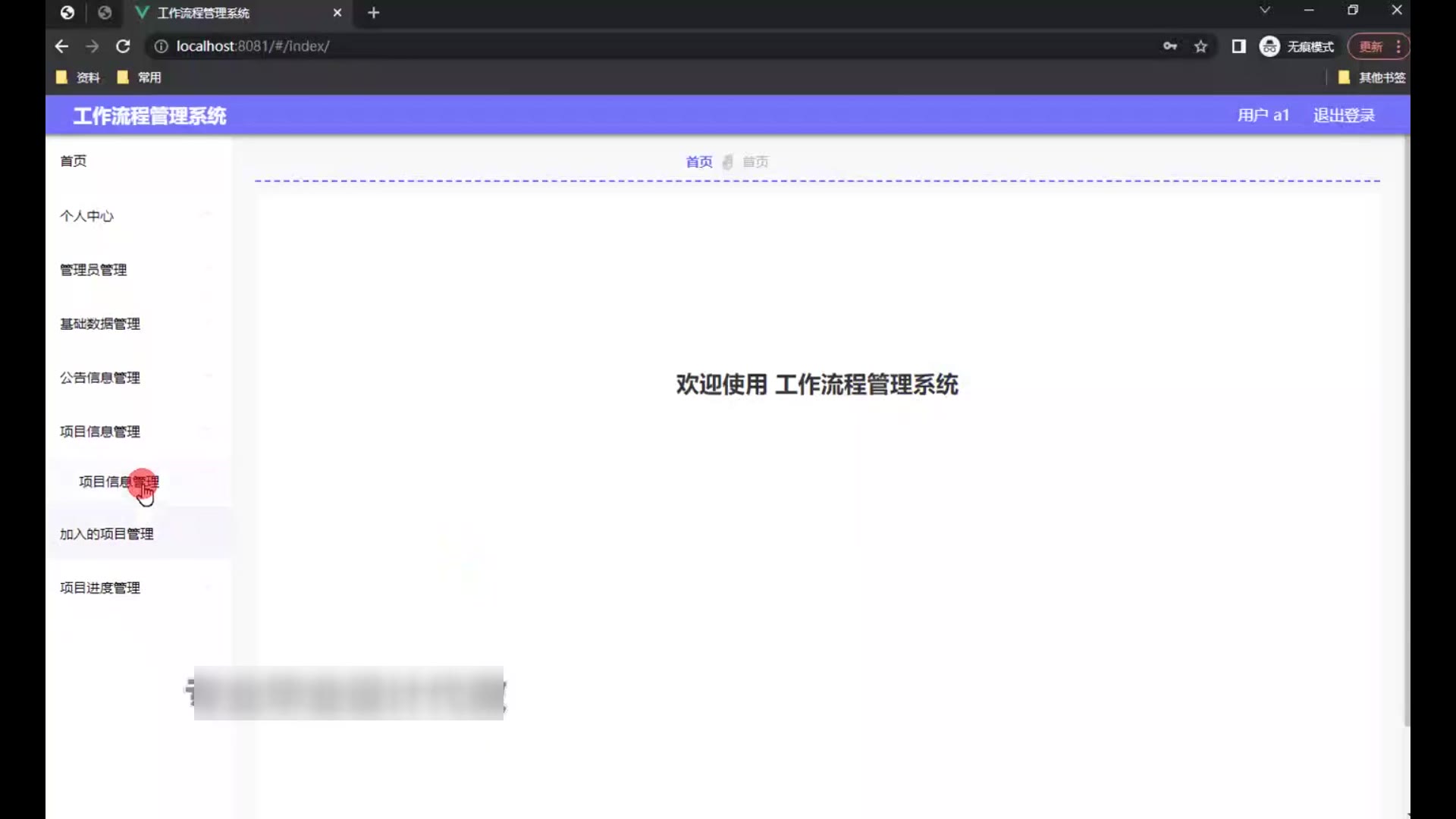Select the 项目信息管理 submenu item
This screenshot has width=1456, height=819.
pos(118,482)
